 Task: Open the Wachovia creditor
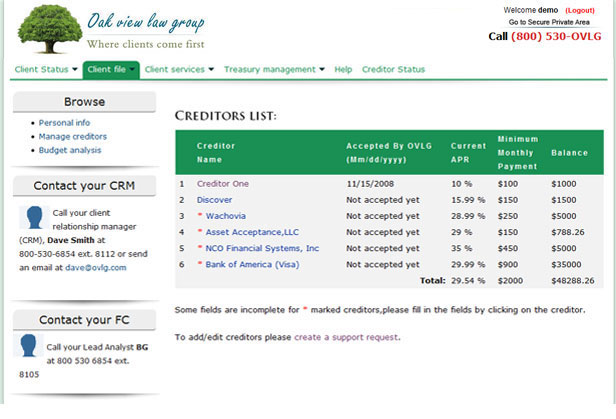pyautogui.click(x=226, y=216)
